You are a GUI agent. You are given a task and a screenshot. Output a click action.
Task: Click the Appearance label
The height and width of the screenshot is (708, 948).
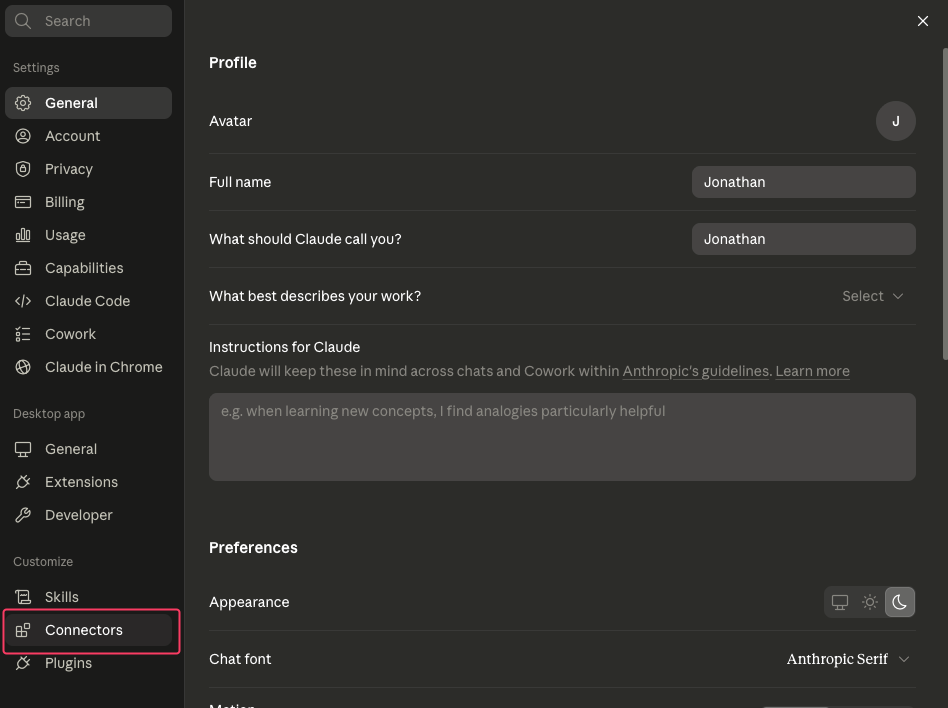pos(249,602)
